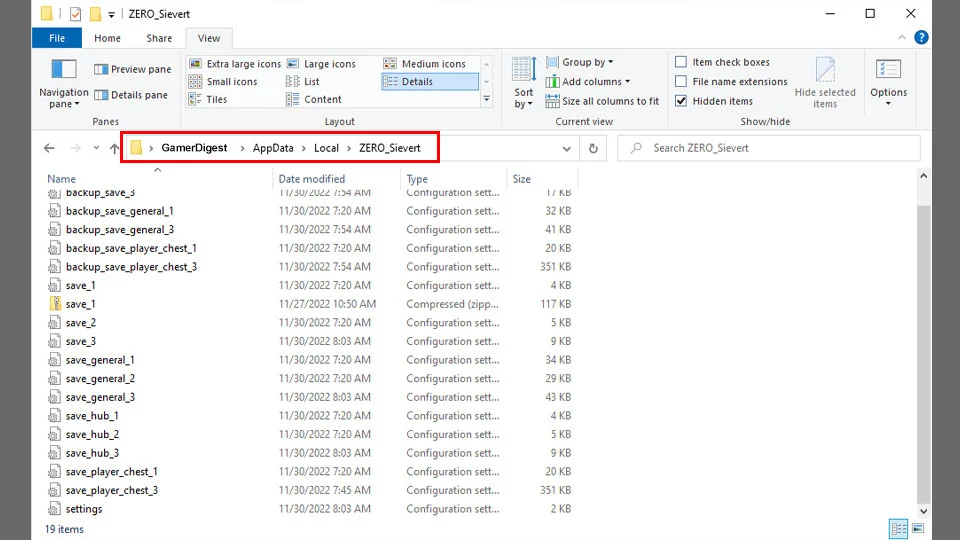Image resolution: width=960 pixels, height=540 pixels.
Task: Navigate to Local in address bar
Action: [326, 148]
